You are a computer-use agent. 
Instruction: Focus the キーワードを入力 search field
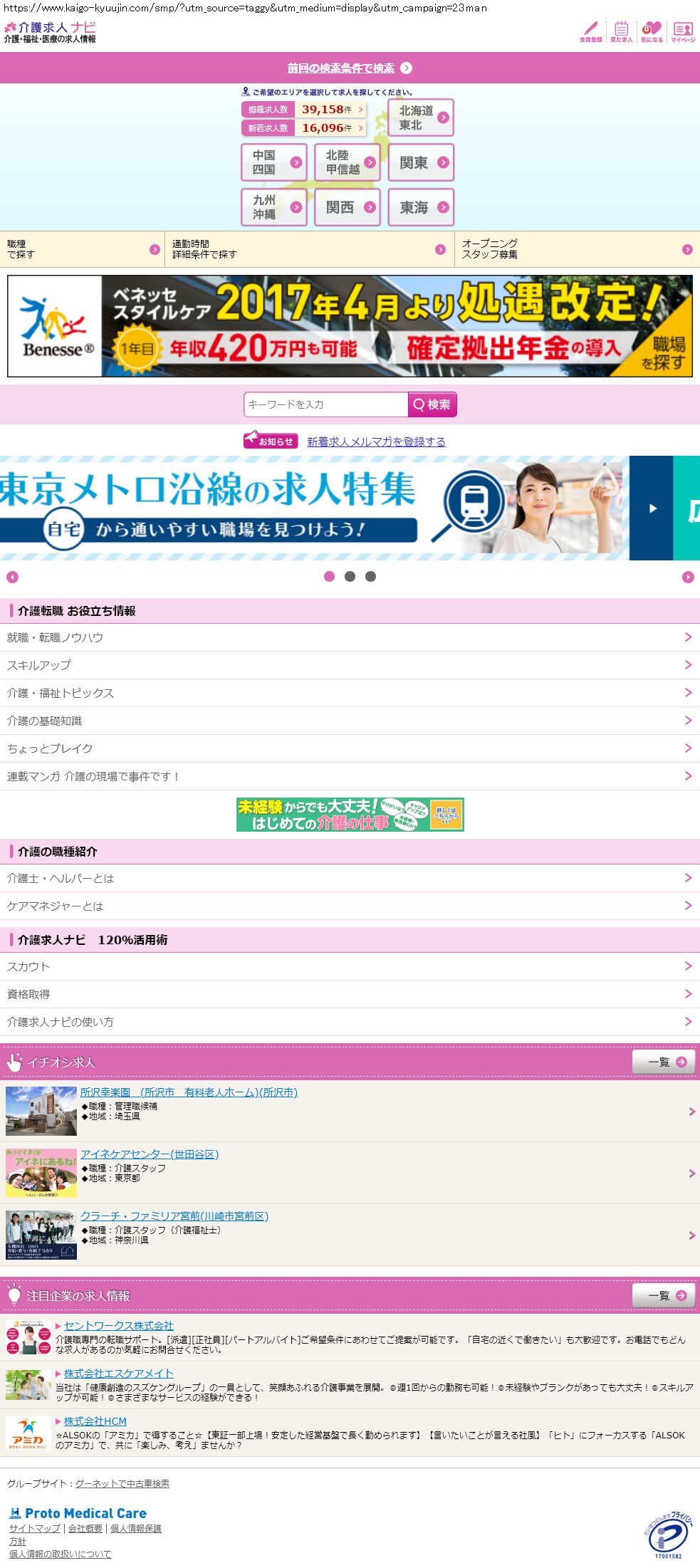pyautogui.click(x=325, y=404)
